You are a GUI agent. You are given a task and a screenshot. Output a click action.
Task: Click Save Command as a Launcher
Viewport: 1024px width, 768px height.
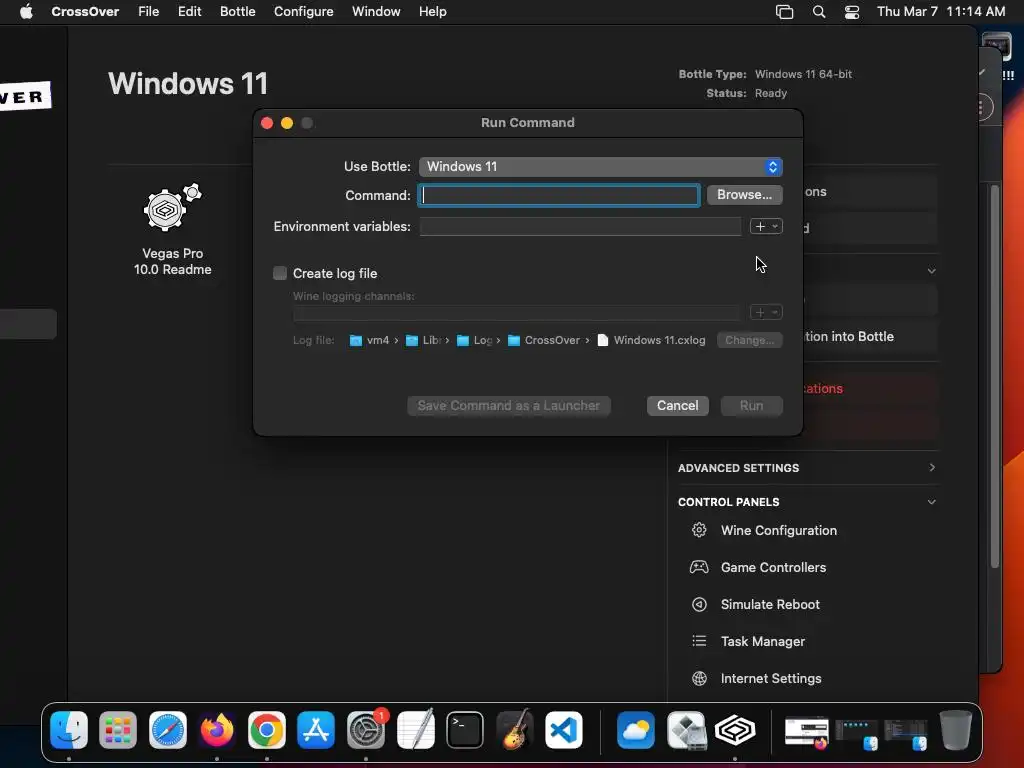point(509,406)
